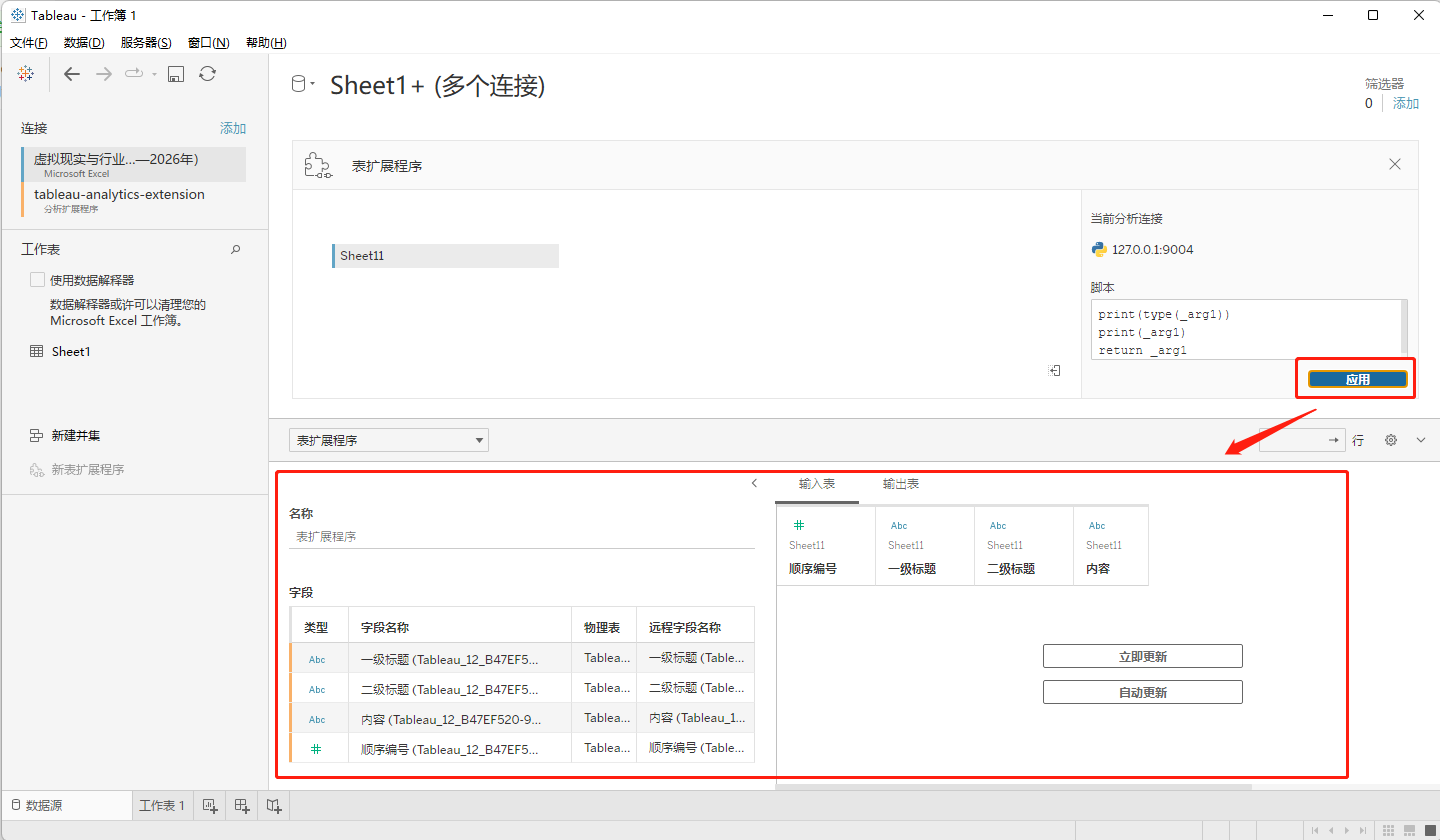Screen dimensions: 1440x840
Task: Click the table extension puzzle icon
Action: click(x=318, y=166)
